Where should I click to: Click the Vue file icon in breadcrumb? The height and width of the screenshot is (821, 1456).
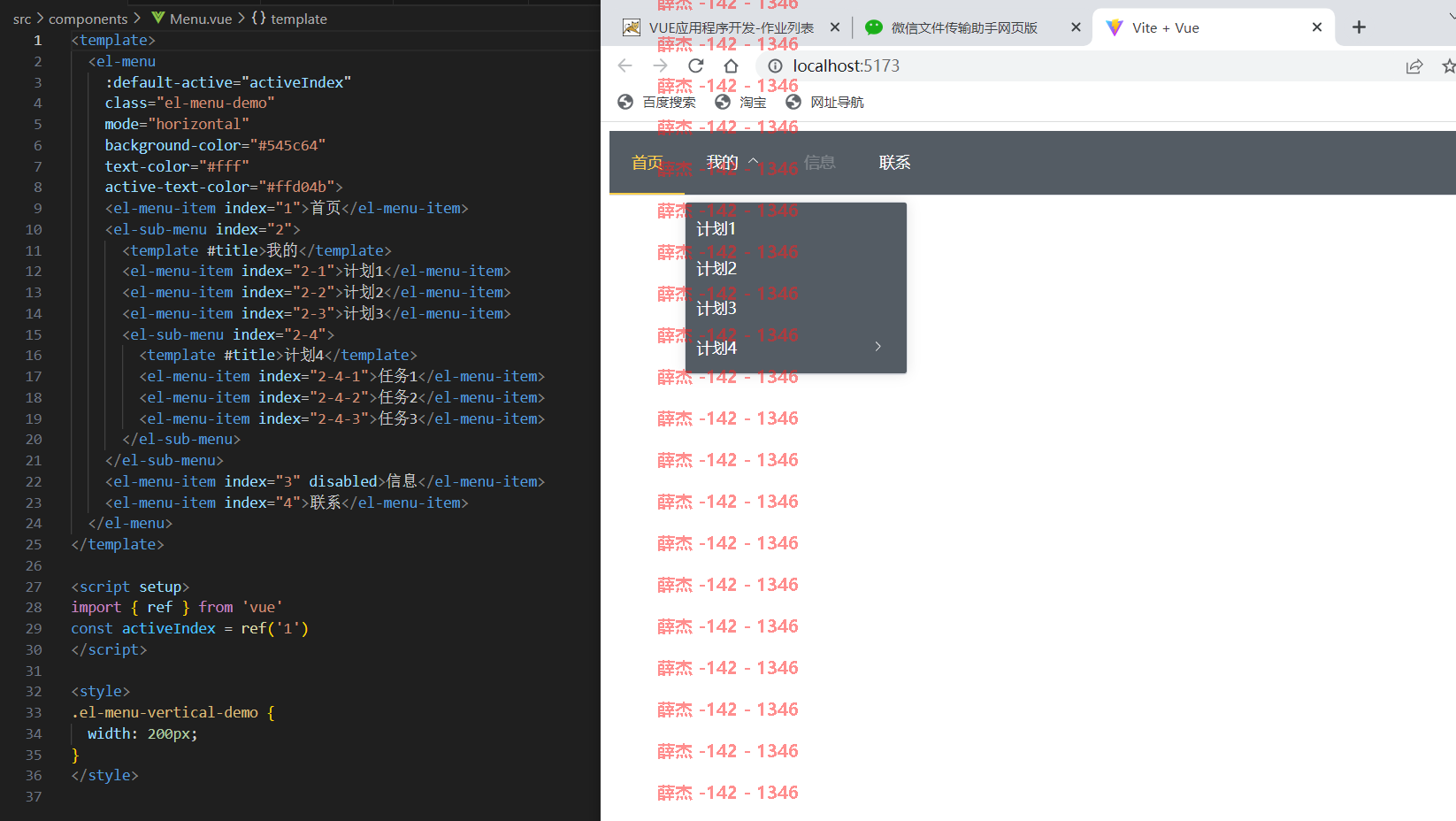tap(158, 18)
